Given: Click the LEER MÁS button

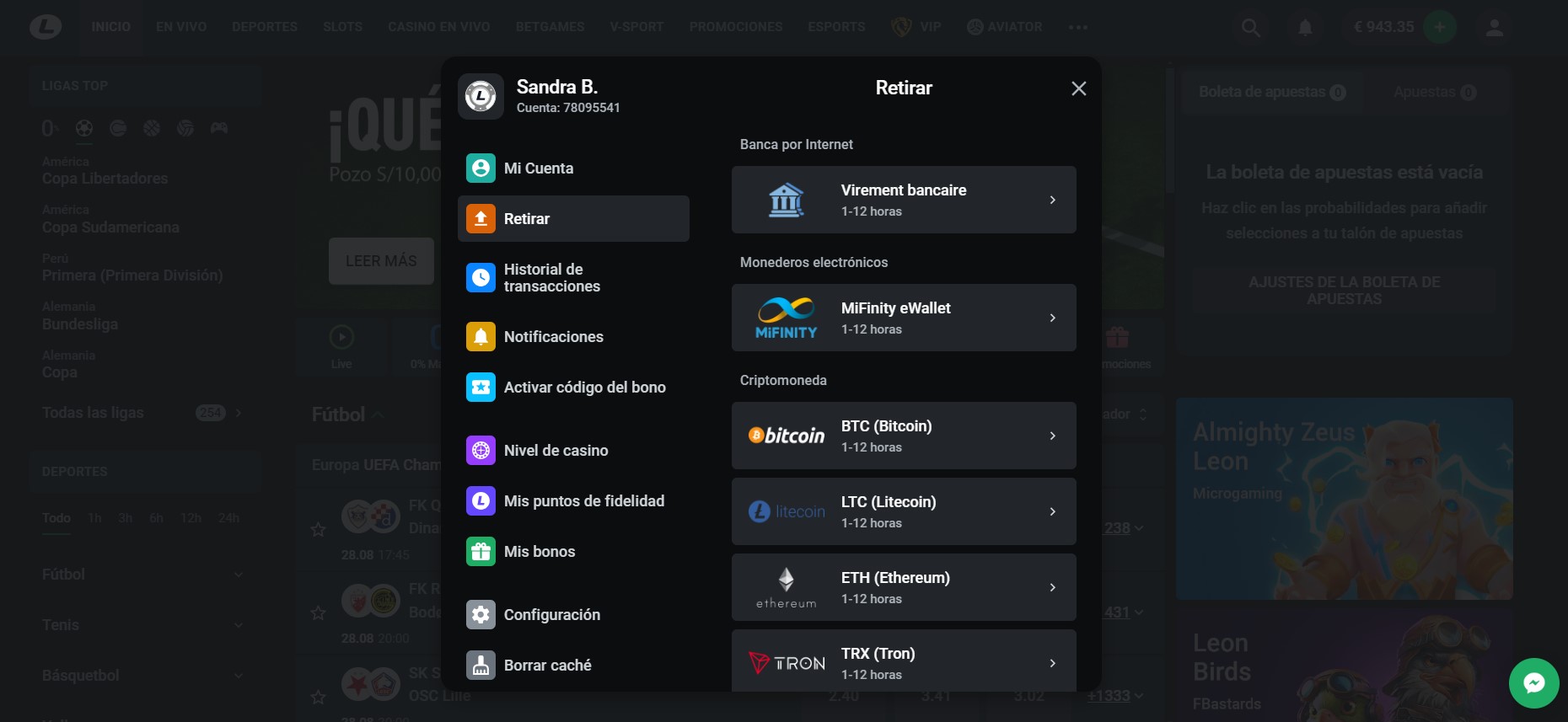Looking at the screenshot, I should (x=381, y=261).
